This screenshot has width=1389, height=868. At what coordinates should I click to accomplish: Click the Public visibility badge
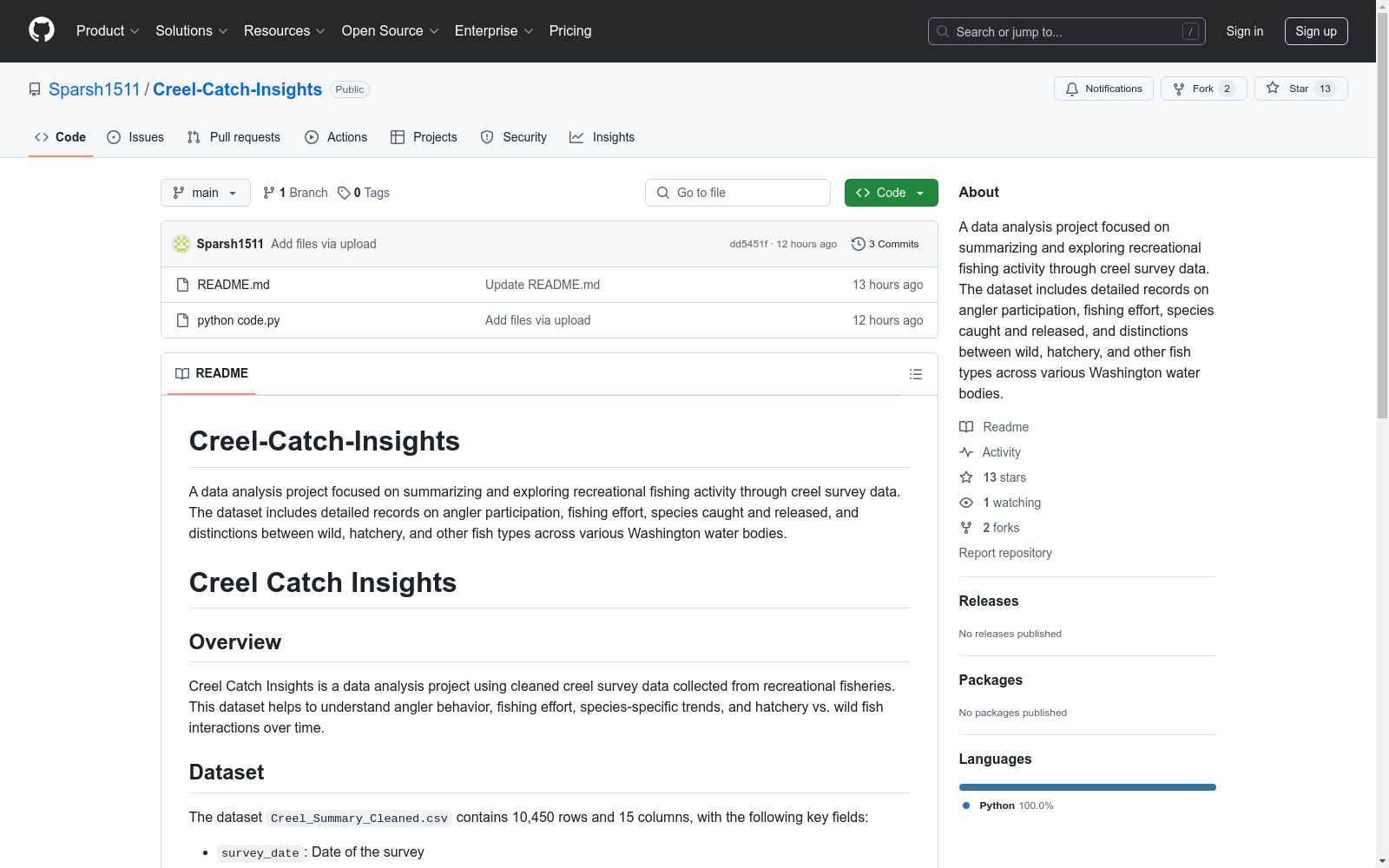click(x=350, y=89)
